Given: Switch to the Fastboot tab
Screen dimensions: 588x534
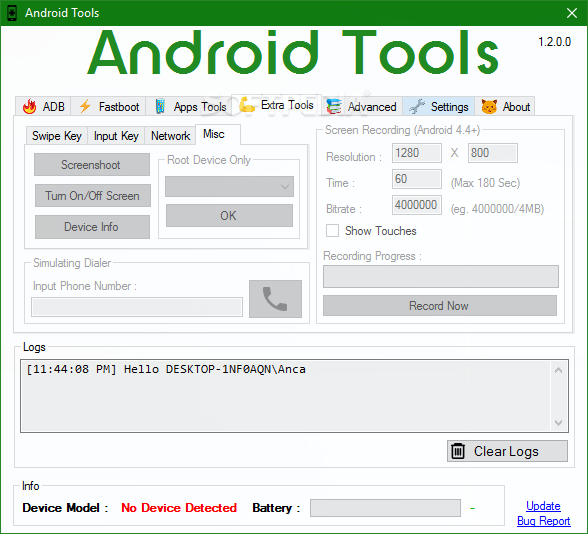Looking at the screenshot, I should click(108, 106).
